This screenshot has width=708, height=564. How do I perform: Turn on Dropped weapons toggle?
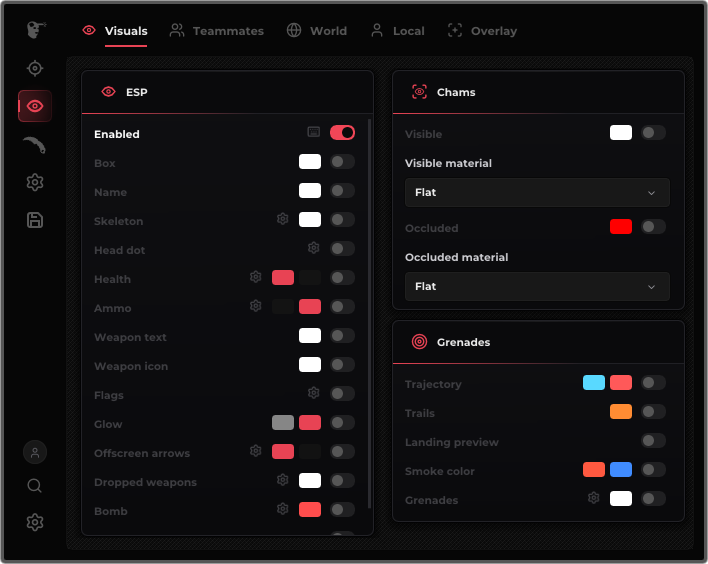(342, 480)
